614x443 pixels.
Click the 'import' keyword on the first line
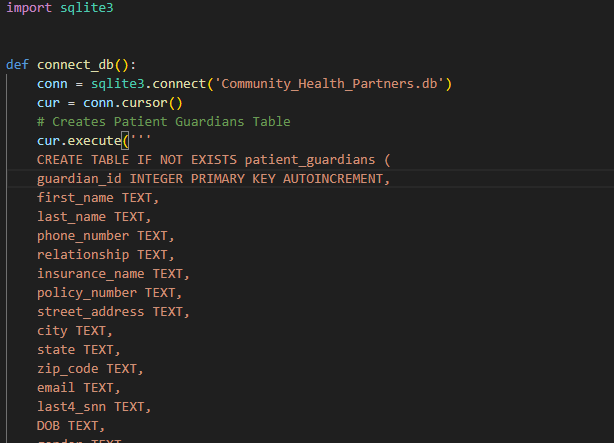pyautogui.click(x=22, y=8)
